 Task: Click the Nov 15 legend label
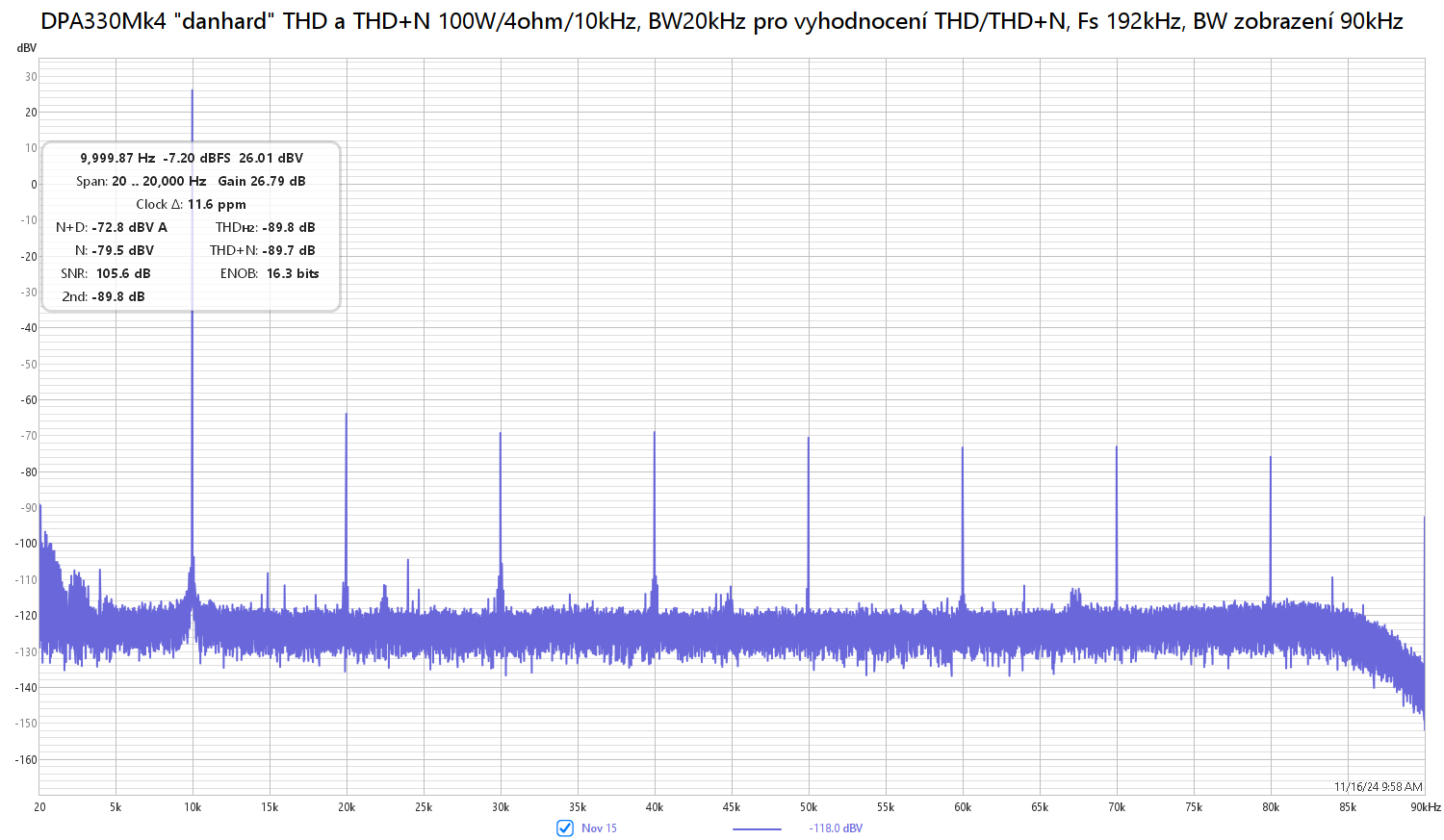point(599,828)
